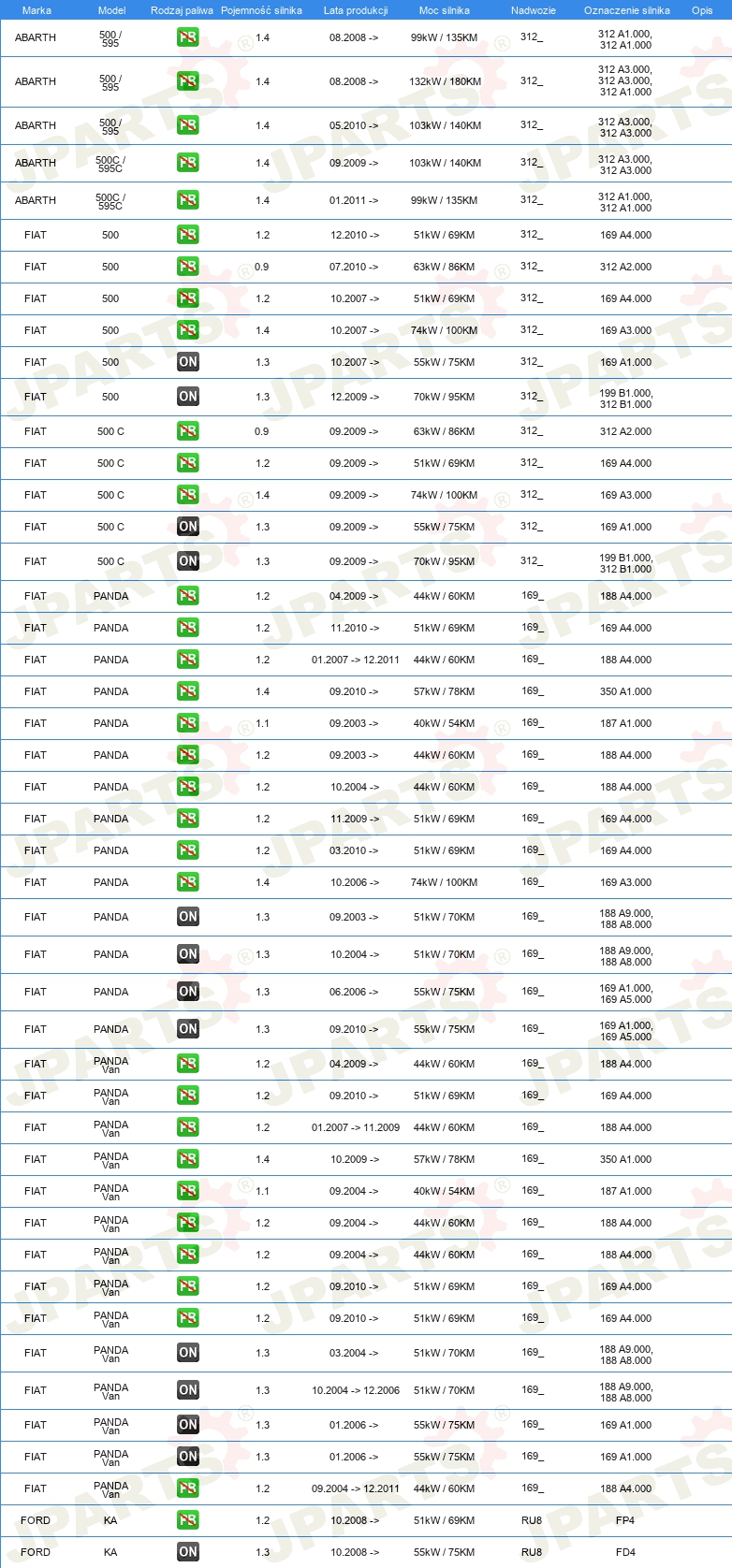Click diesel ON icon for Fiat Panda 09.2003
The image size is (732, 1568).
coord(188,917)
